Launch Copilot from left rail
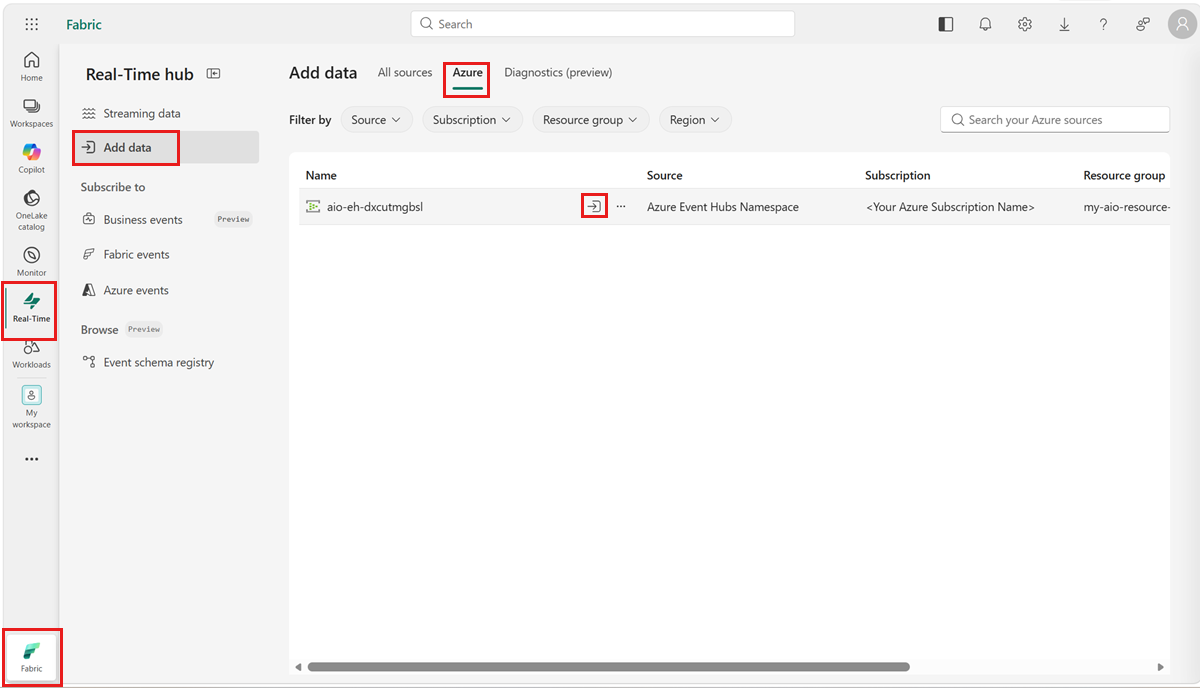Viewport: 1200px width, 688px height. (31, 159)
